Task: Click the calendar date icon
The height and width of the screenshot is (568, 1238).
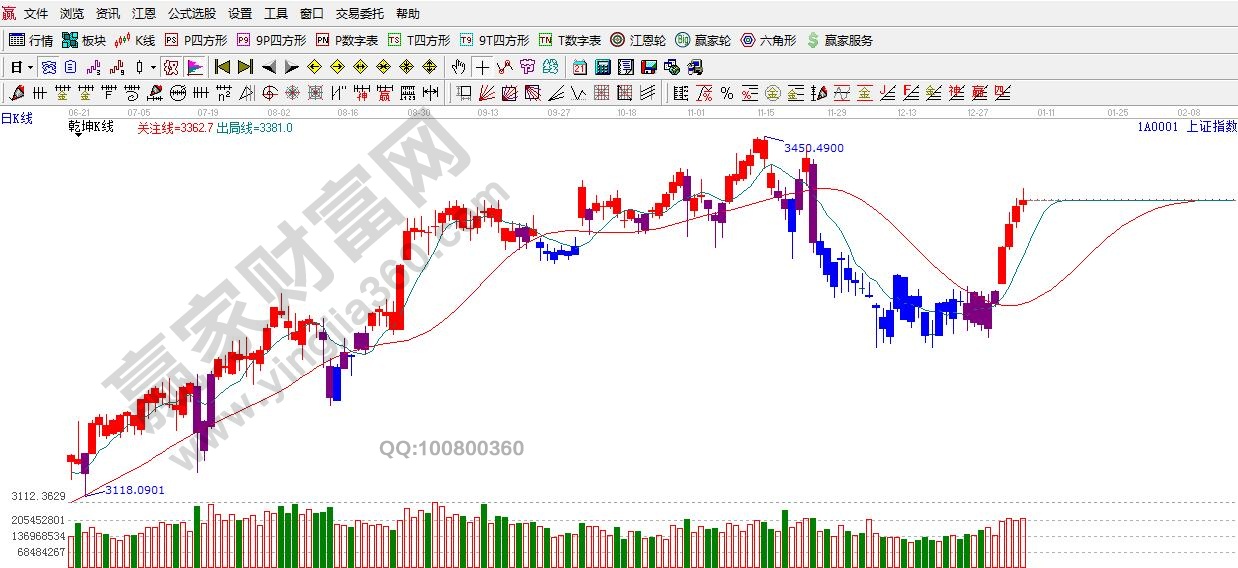Action: tap(580, 67)
